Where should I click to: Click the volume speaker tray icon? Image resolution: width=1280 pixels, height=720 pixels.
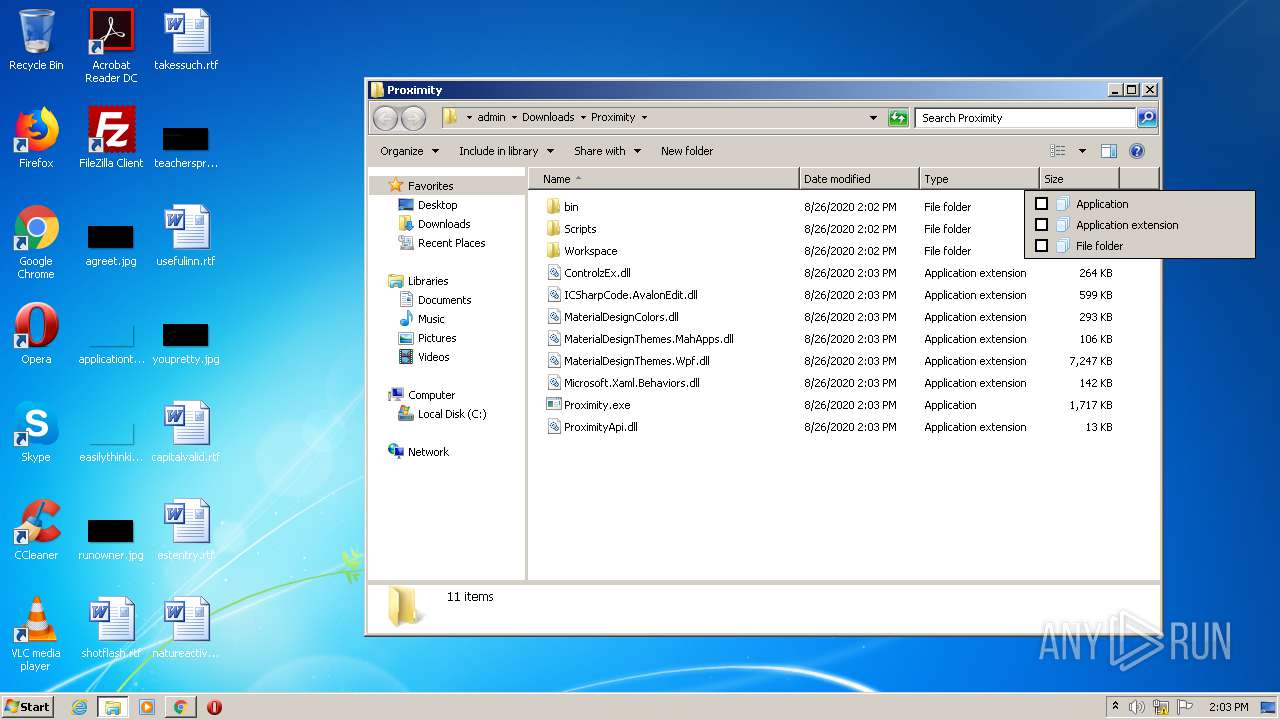1137,707
